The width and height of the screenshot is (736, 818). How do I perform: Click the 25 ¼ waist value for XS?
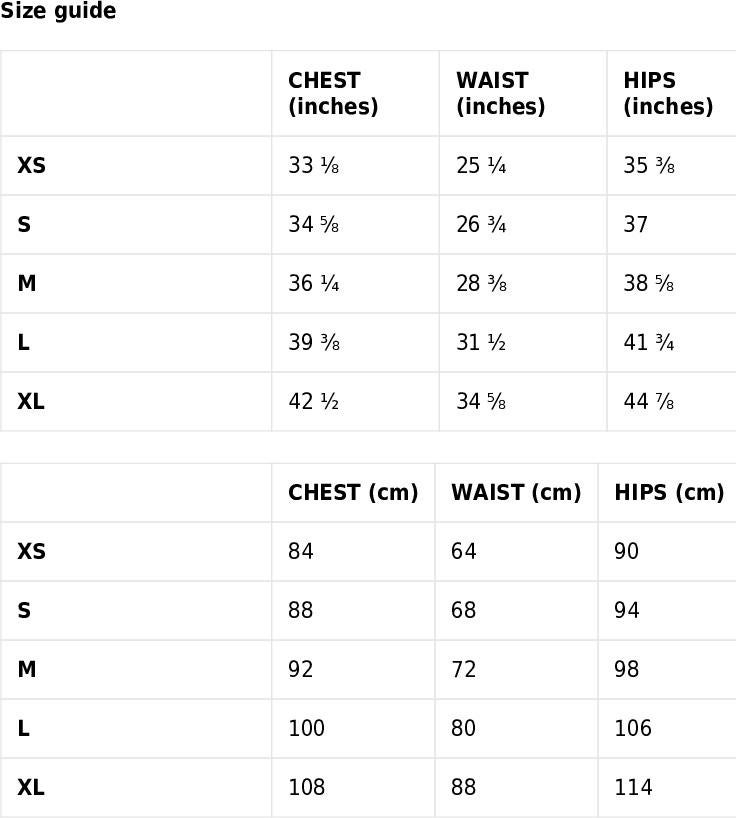point(481,165)
